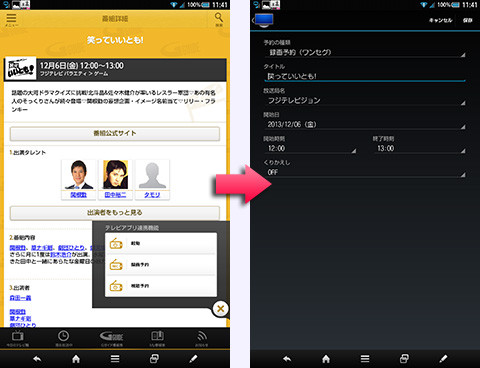This screenshot has width=480, height=368.
Task: Tap the picture notification icon in the program detail screen's status bar
Action: tap(16, 5)
